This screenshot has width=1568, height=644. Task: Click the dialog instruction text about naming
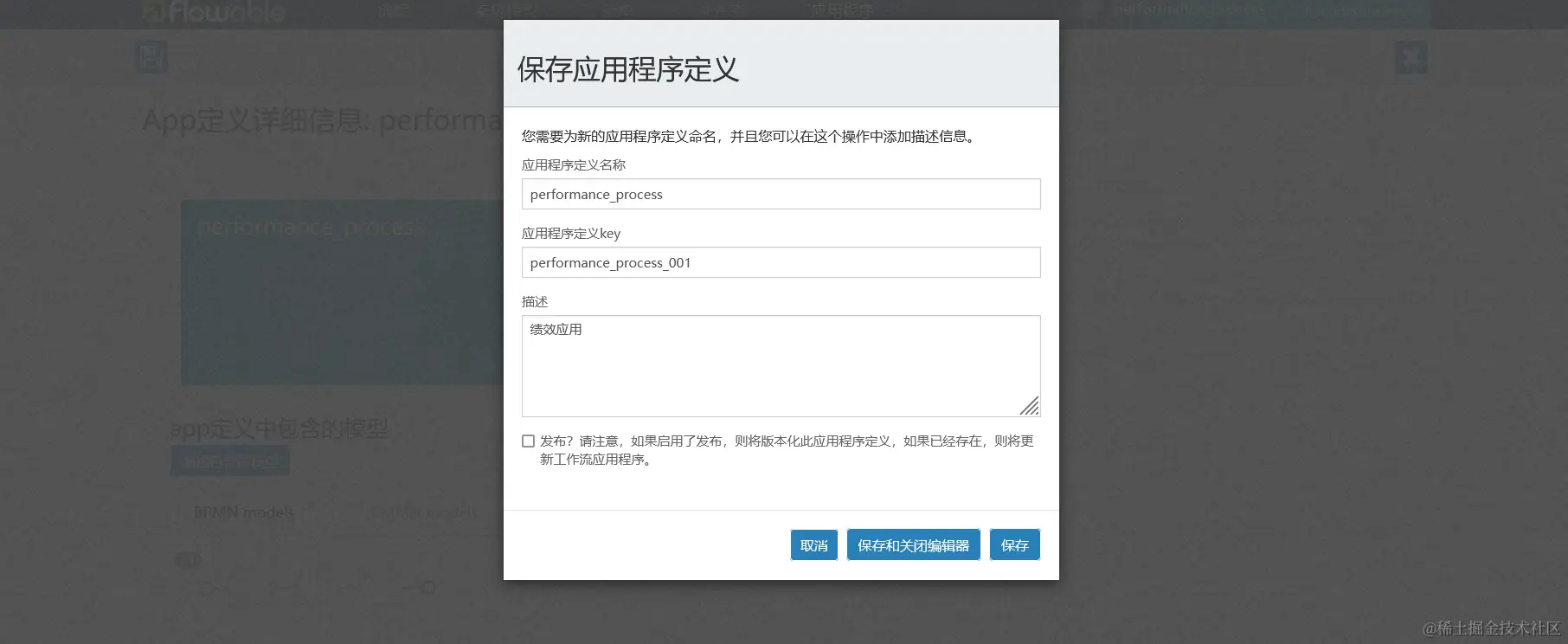750,137
